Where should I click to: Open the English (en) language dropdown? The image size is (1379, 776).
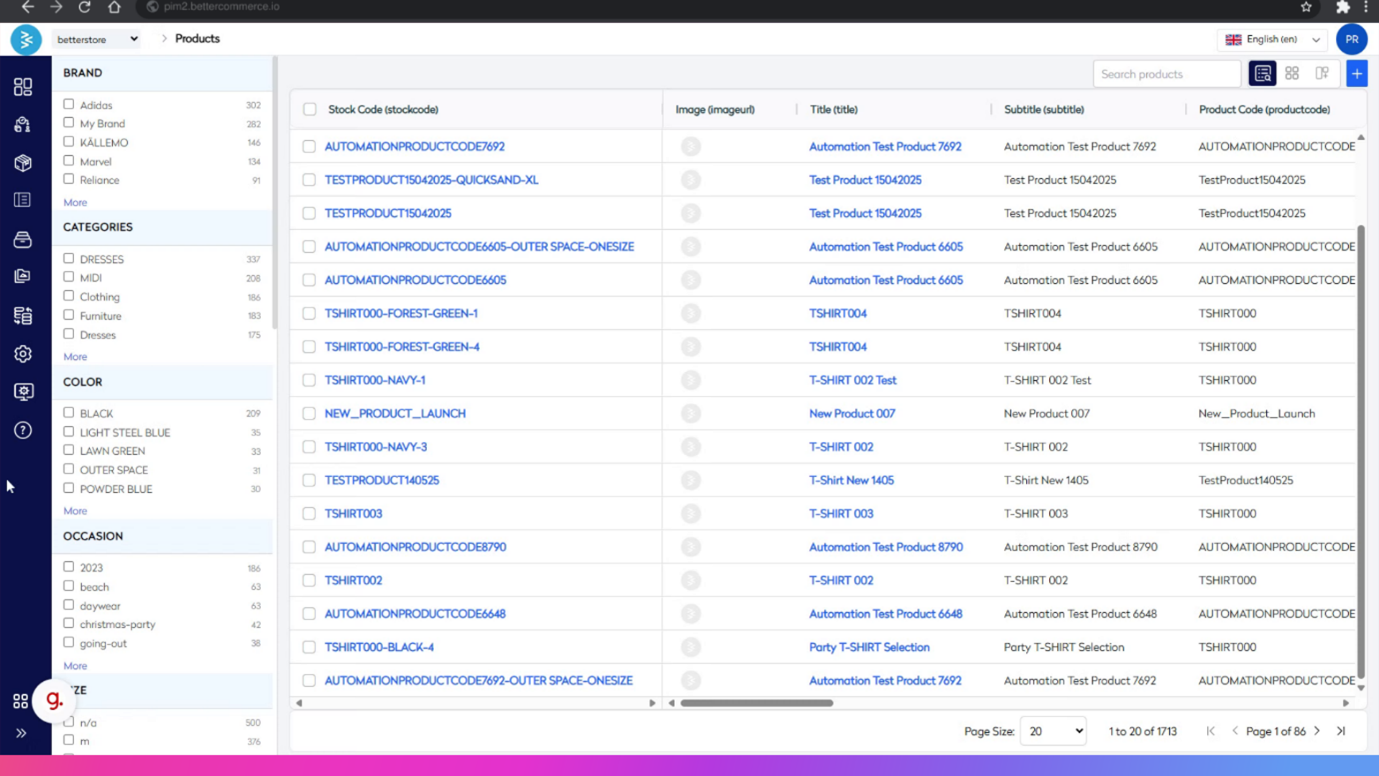pos(1272,39)
